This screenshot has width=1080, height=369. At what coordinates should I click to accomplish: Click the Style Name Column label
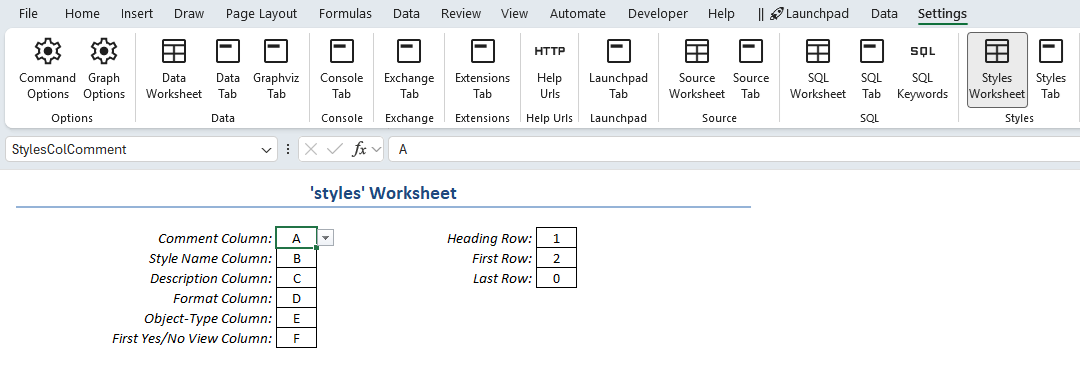(x=211, y=259)
